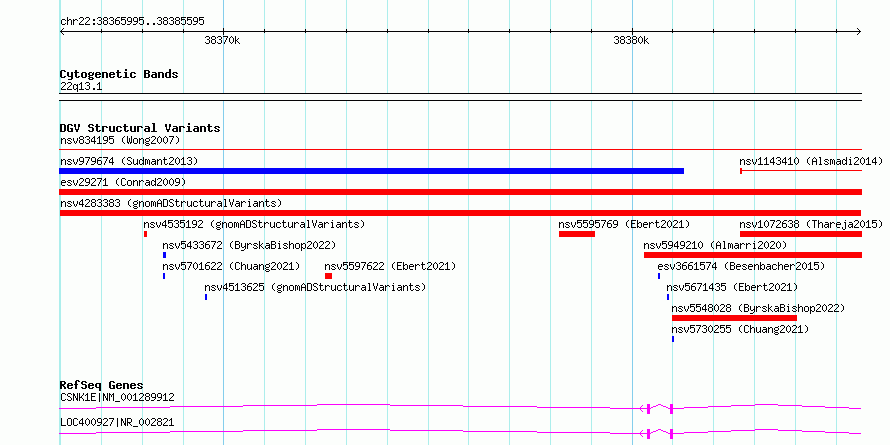
Task: Click the 38380k ruler tick label
Action: (x=631, y=40)
